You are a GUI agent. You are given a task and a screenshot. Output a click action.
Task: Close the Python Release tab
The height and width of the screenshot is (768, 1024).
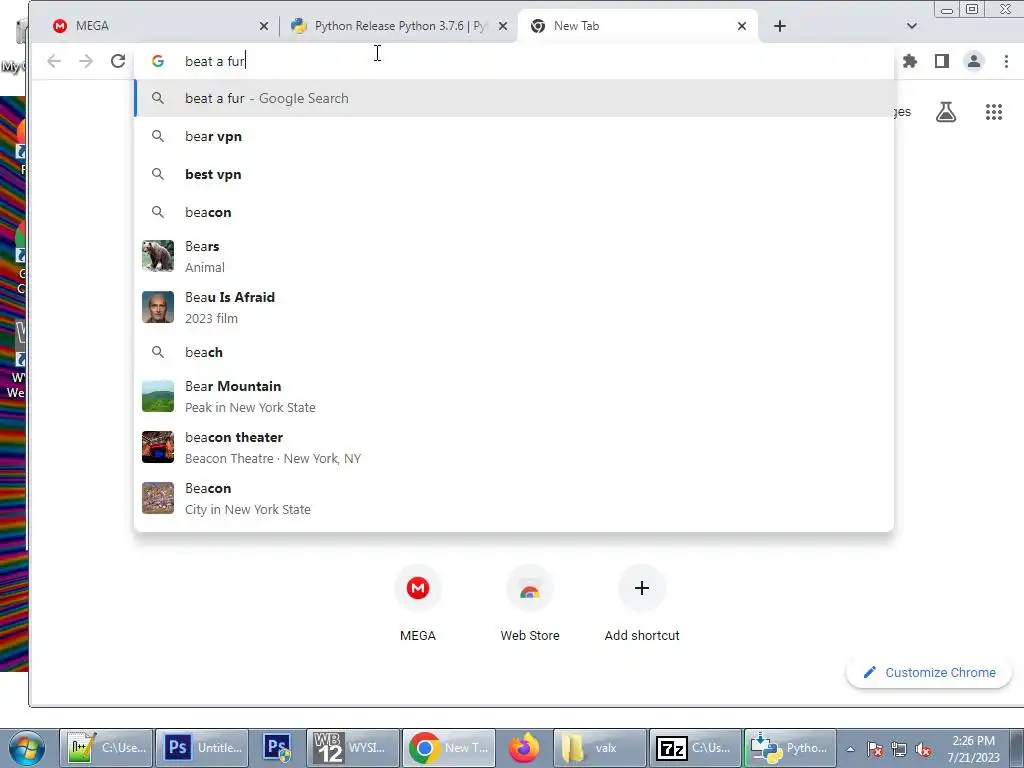coord(503,26)
